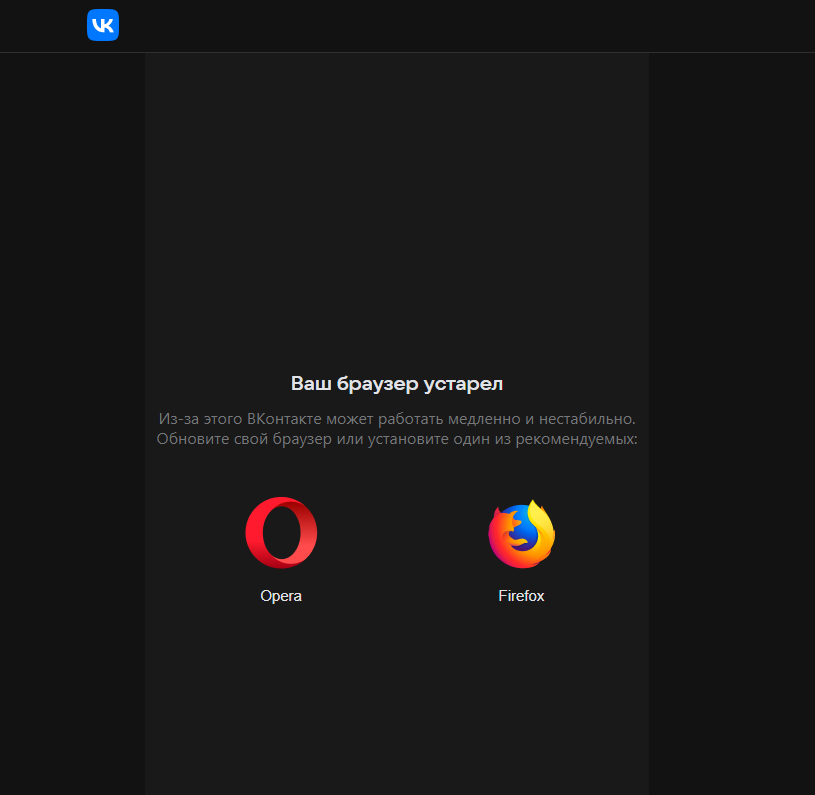815x795 pixels.
Task: Open the Firefox browser icon
Action: click(521, 534)
